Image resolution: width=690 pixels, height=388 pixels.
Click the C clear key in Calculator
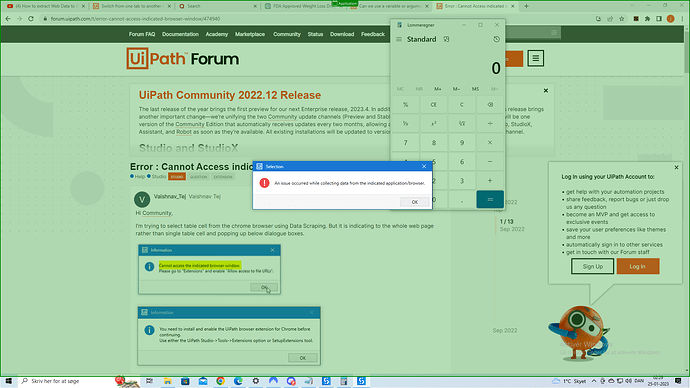click(x=462, y=105)
